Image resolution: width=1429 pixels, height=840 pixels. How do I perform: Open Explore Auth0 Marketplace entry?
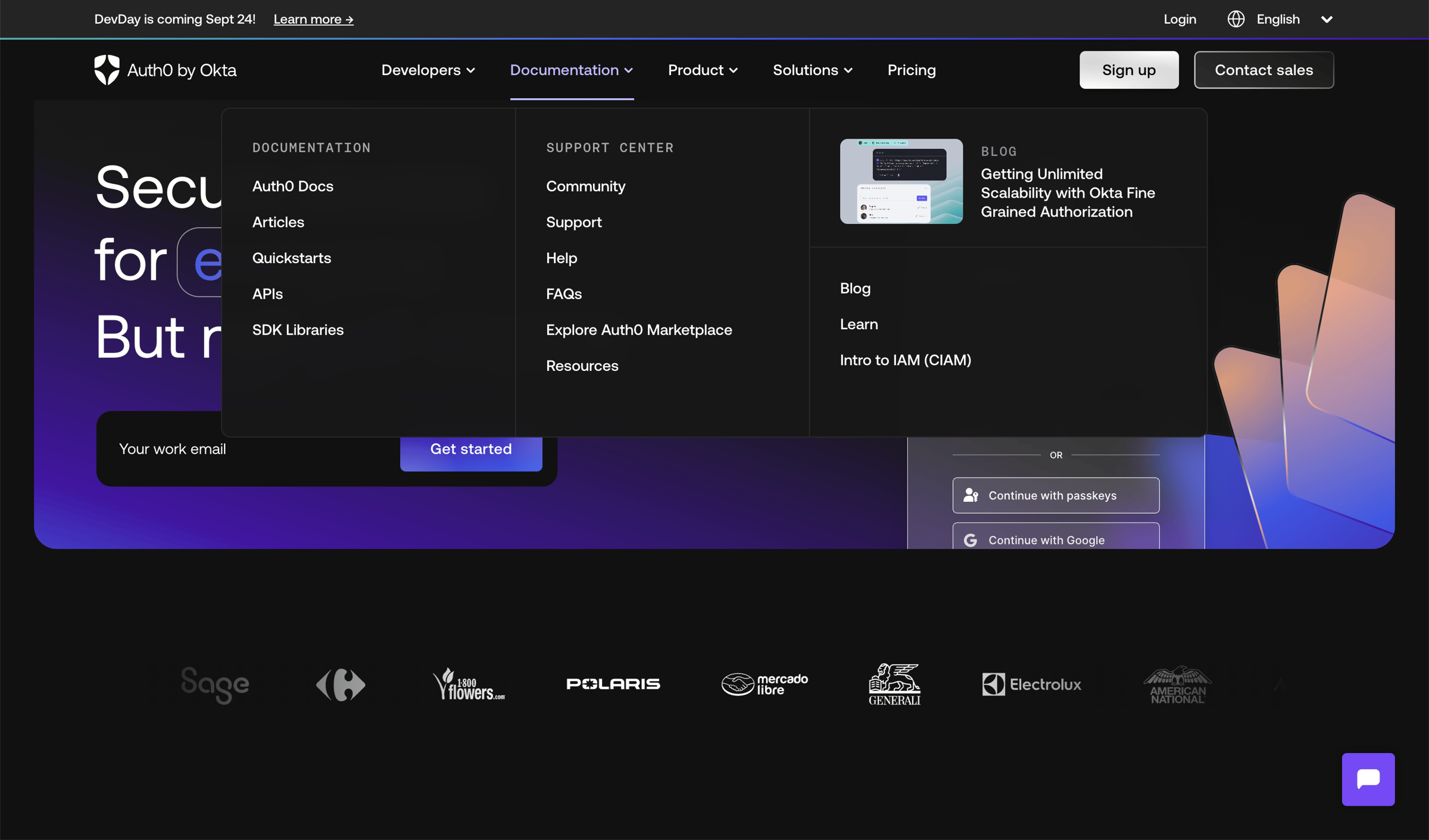639,330
